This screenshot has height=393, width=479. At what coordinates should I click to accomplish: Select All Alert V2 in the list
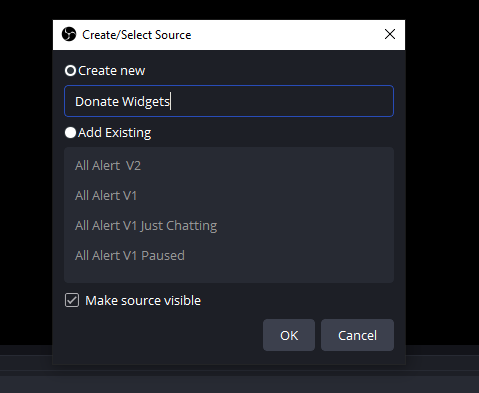tap(229, 166)
